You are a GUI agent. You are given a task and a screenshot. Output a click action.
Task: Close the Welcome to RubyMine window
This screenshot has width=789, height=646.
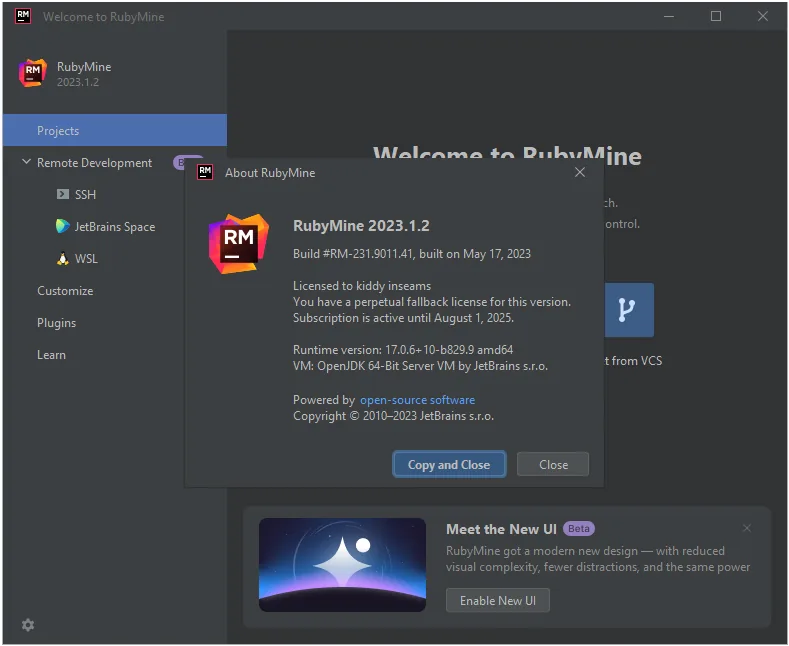pyautogui.click(x=763, y=16)
